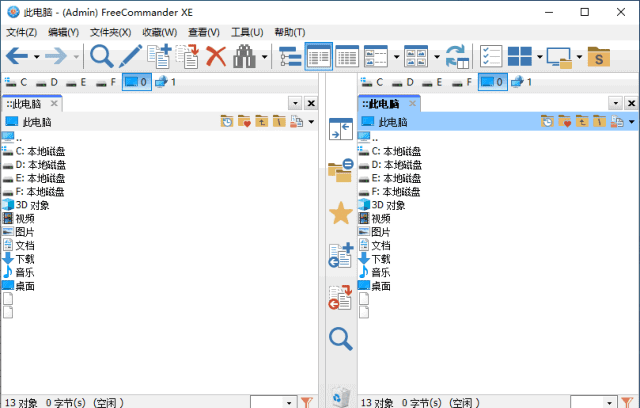
Task: Open the right address bar dropdown arrow
Action: (632, 122)
